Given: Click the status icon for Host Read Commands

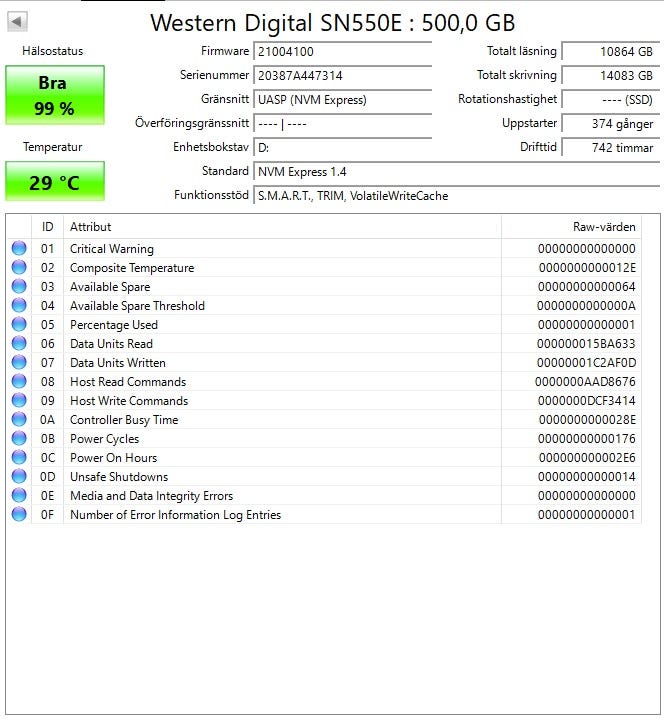Looking at the screenshot, I should point(19,382).
